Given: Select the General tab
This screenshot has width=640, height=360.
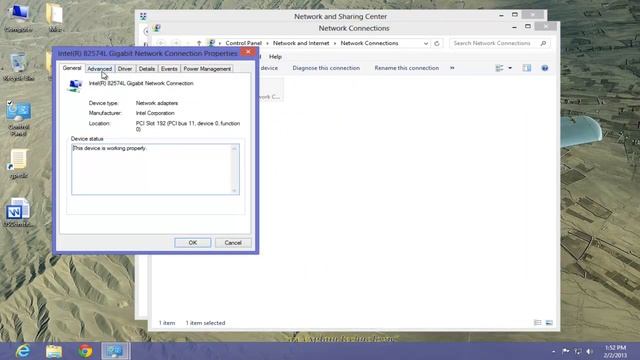Looking at the screenshot, I should pos(72,68).
